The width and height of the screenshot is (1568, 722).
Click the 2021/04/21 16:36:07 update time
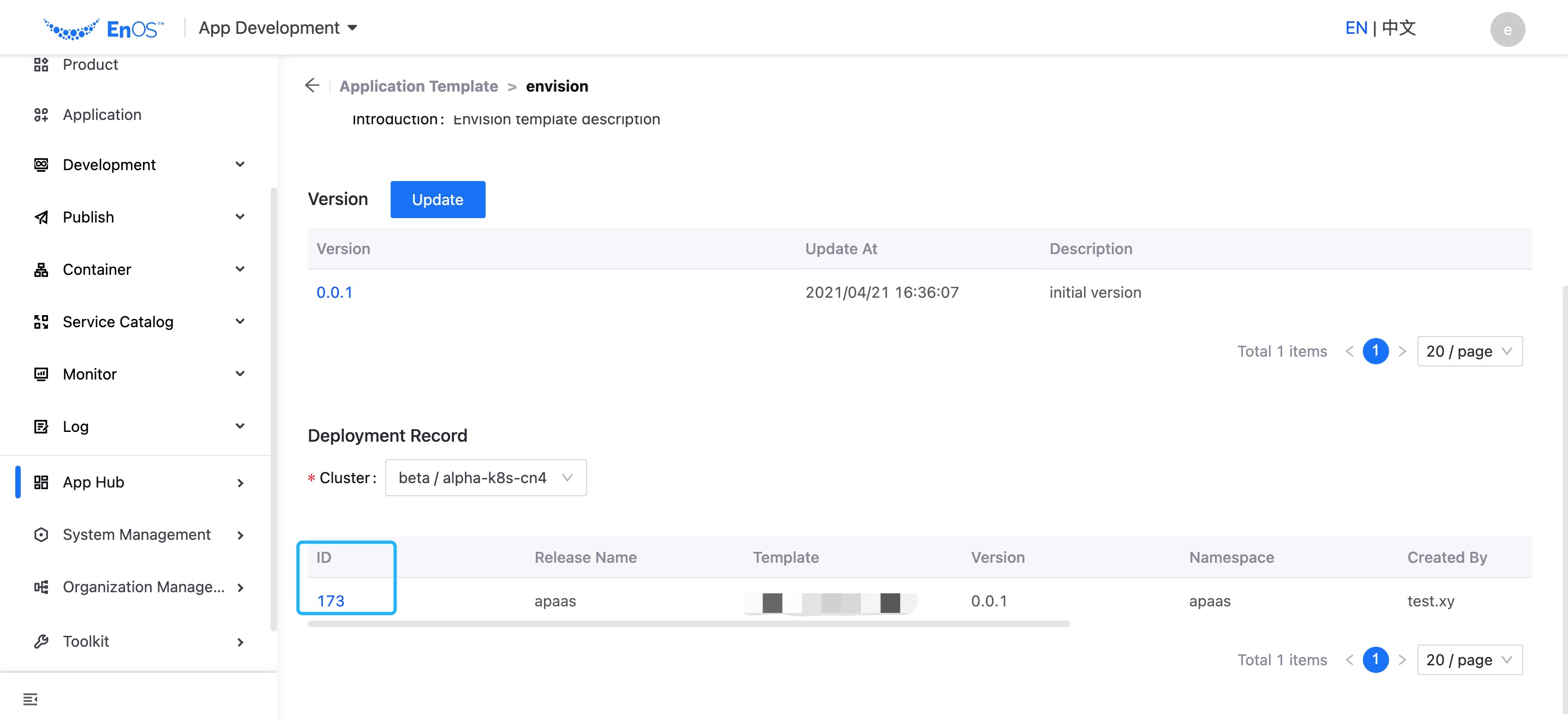point(882,293)
